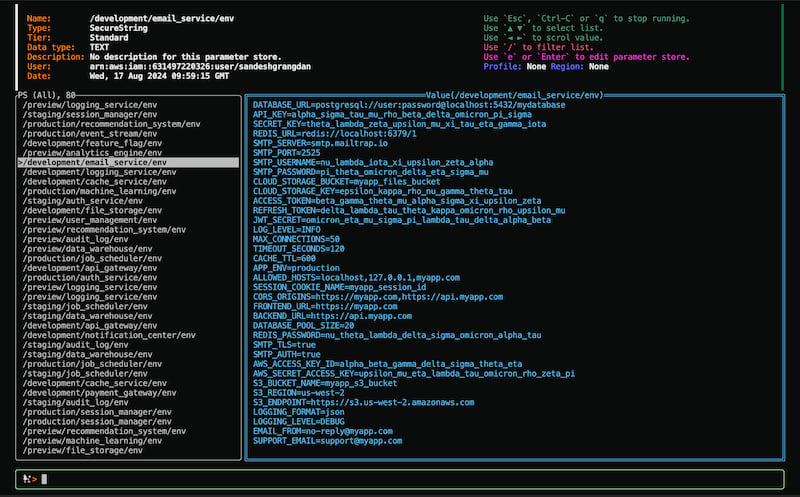The image size is (800, 497).
Task: Select /preview/audit_log/env entry
Action: point(76,239)
